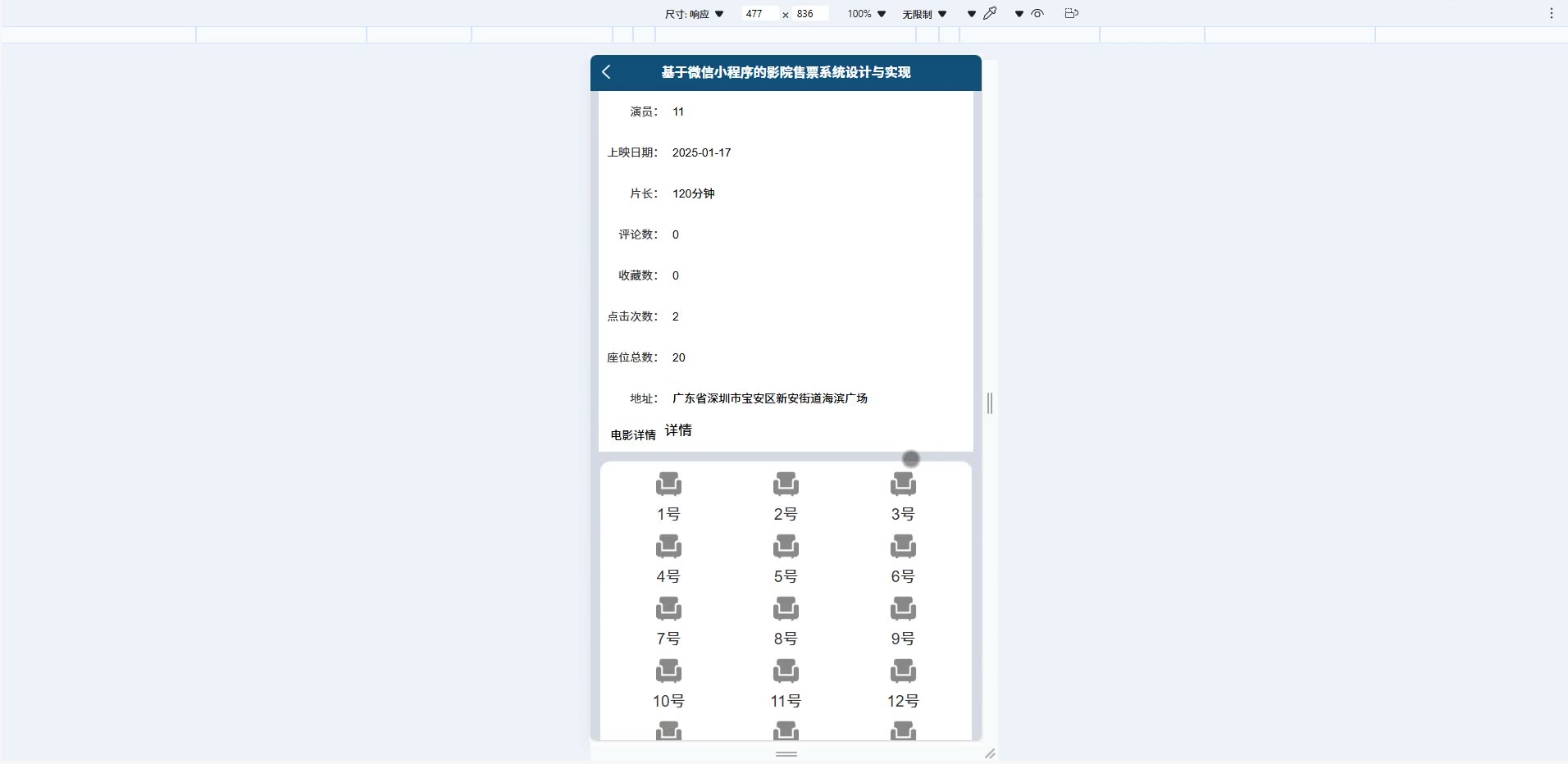
Task: Click the viewport height field 836
Action: pos(810,14)
